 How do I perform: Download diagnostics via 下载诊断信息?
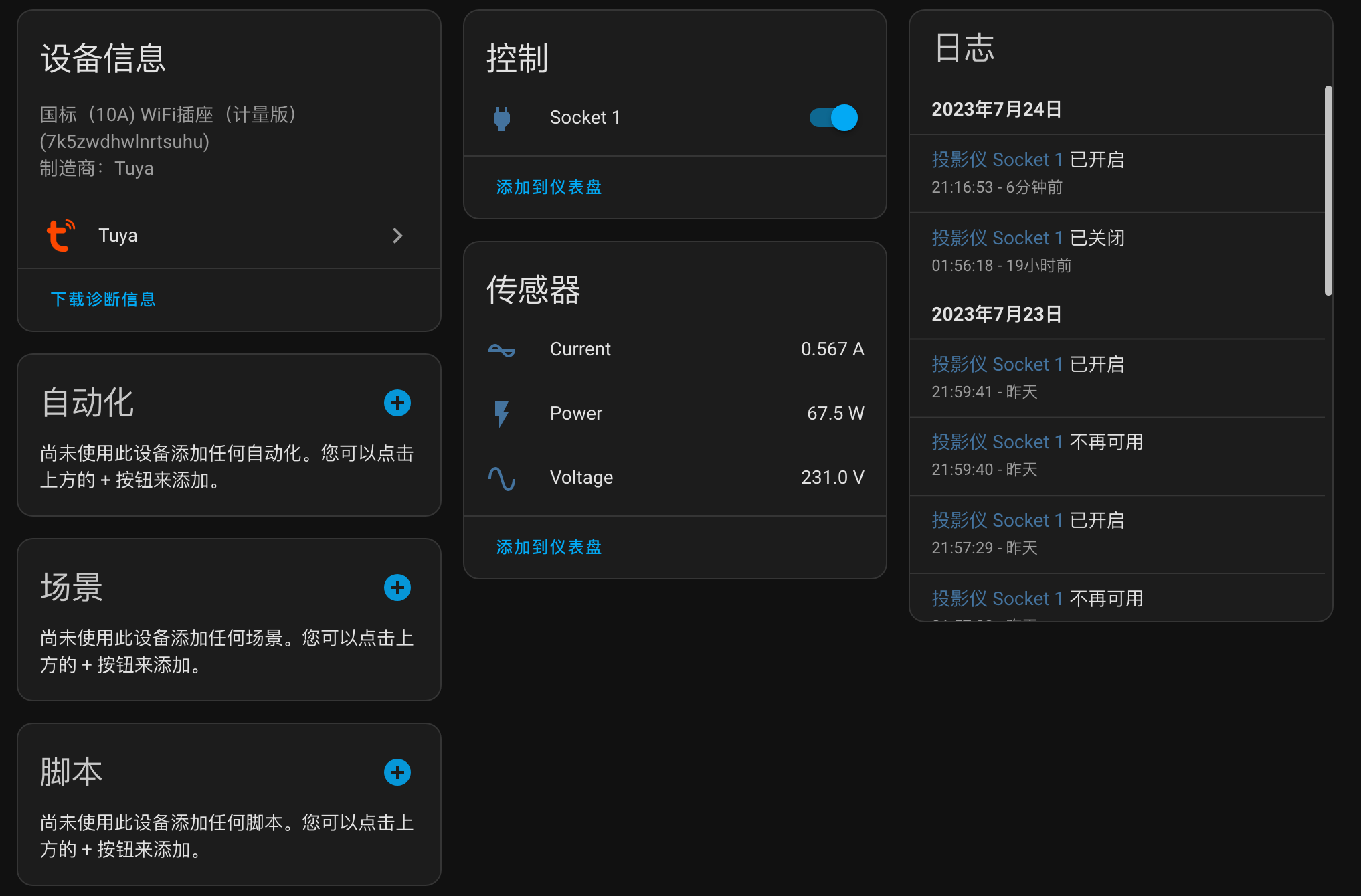tap(103, 299)
